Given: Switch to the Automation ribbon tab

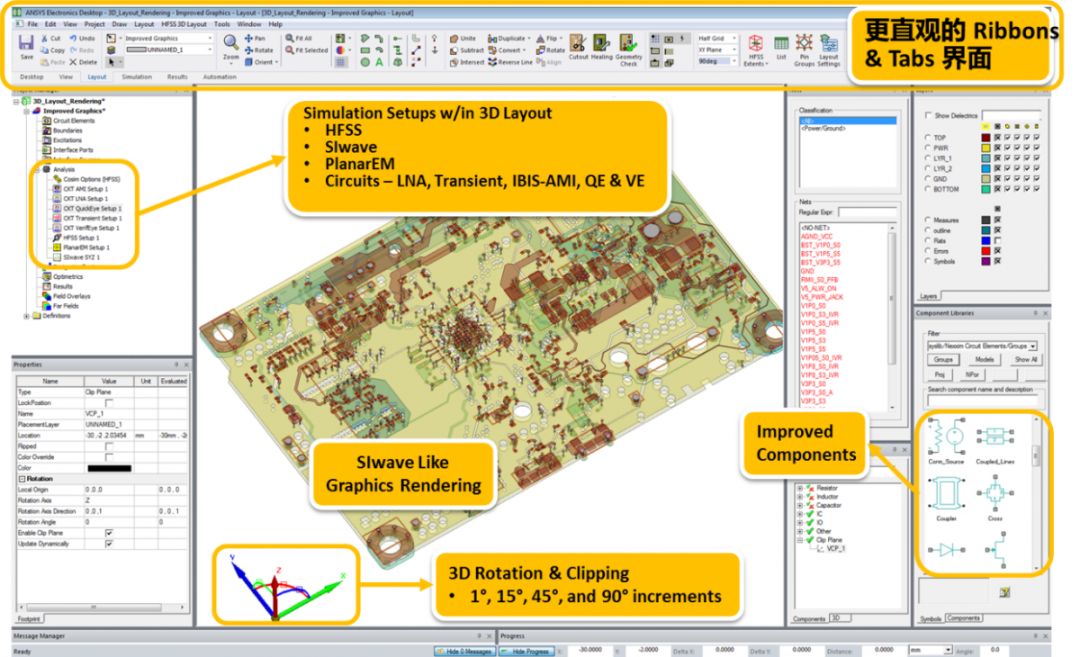Looking at the screenshot, I should pyautogui.click(x=220, y=77).
